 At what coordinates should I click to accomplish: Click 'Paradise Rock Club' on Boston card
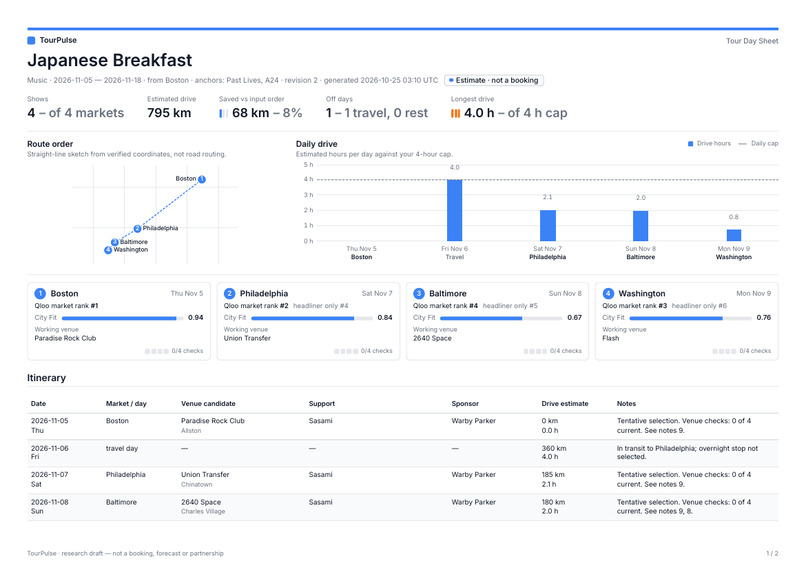(x=65, y=338)
